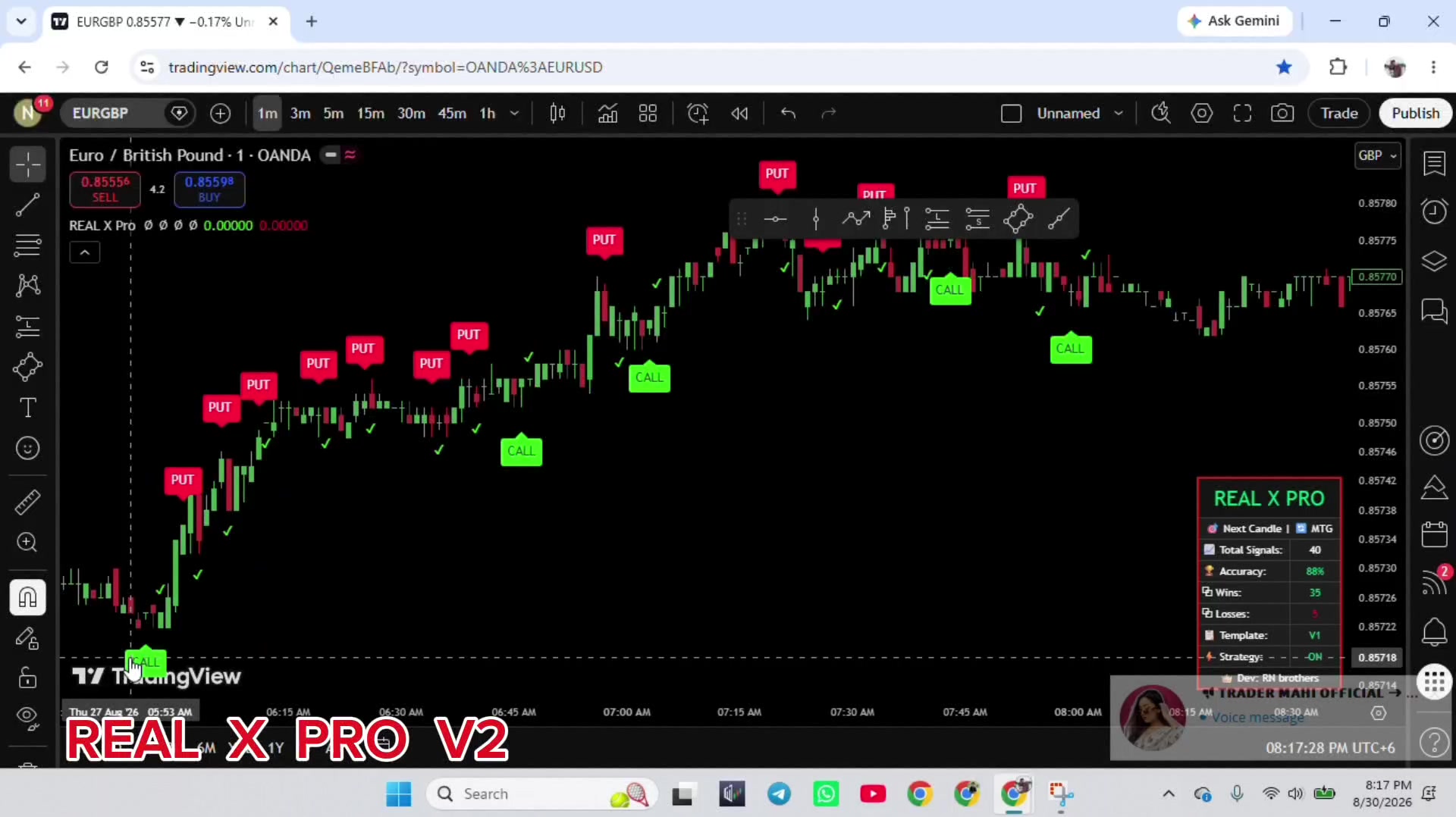
Task: Open the indicator templates grid
Action: point(648,113)
